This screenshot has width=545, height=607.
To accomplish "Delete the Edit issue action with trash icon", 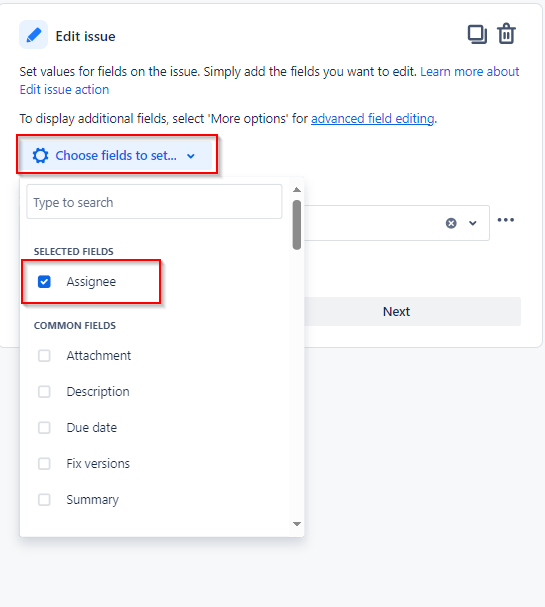I will click(x=506, y=34).
